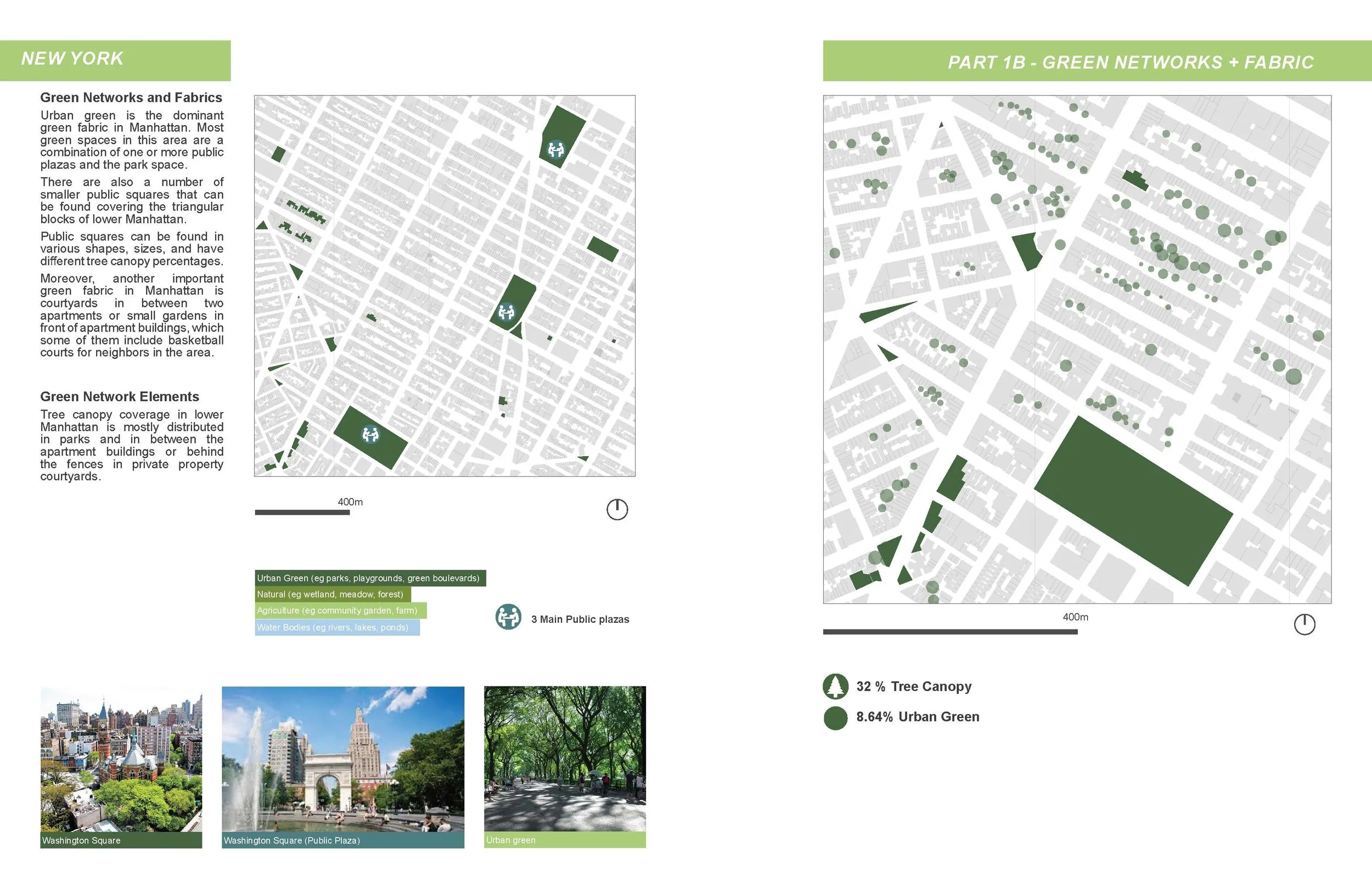Open the Urban green tree-lined path photo
Viewport: 1372px width, 888px height.
[565, 759]
